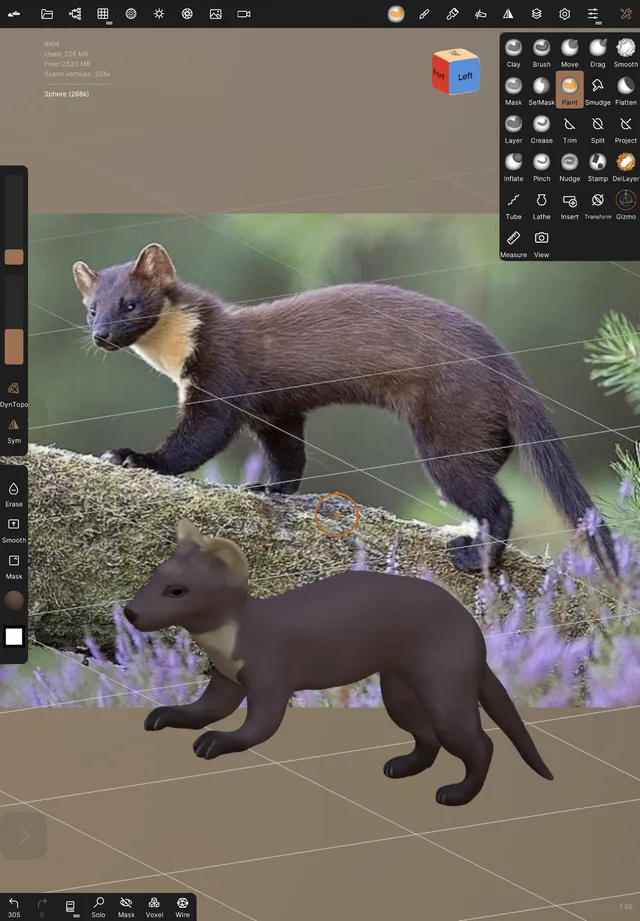Toggle Mask shortcut on left sidebar
Screen dimensions: 640x921
click(14, 566)
